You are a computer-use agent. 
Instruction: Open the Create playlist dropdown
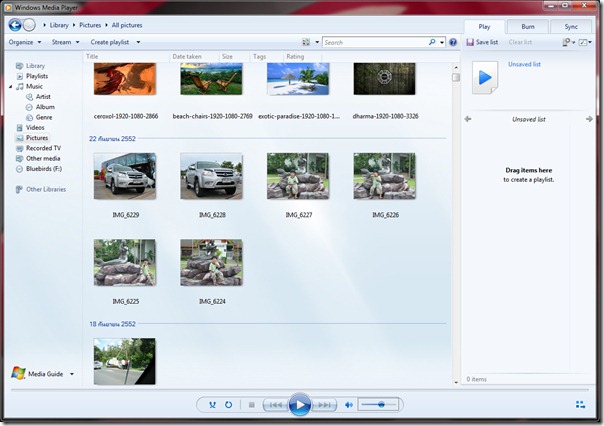click(114, 43)
